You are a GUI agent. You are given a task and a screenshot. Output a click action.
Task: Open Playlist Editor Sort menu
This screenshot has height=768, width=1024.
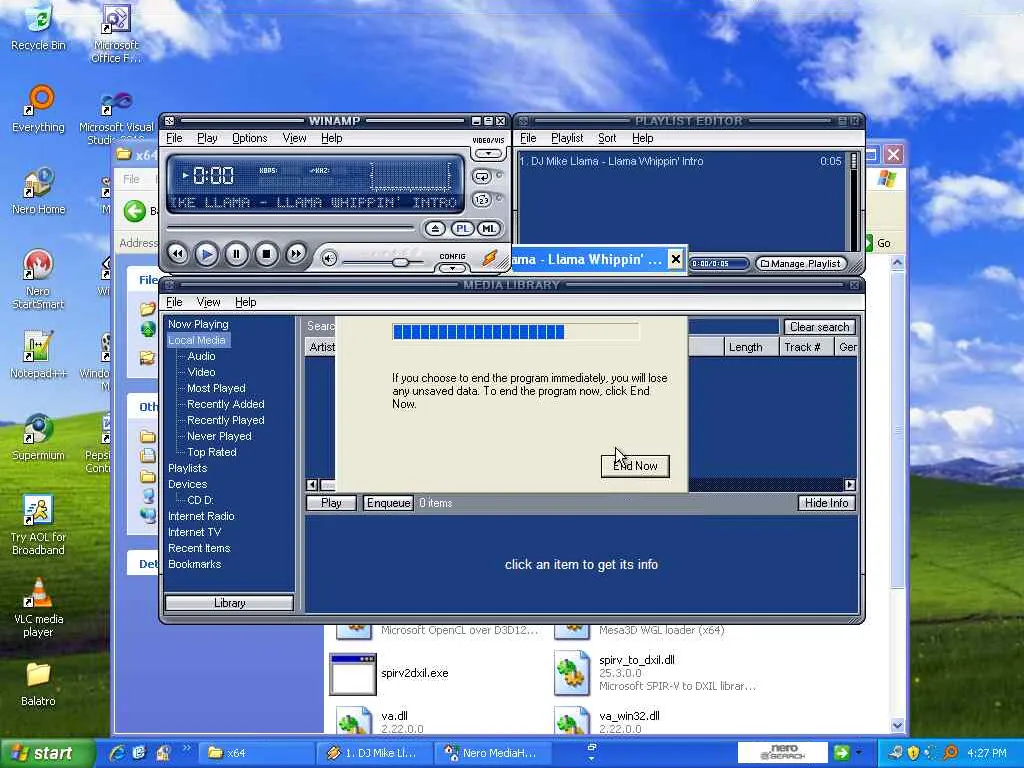pyautogui.click(x=607, y=138)
